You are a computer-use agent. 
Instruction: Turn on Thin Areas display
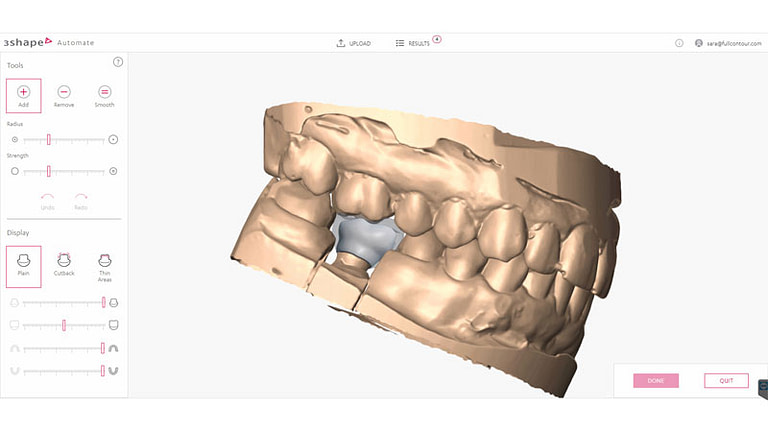pyautogui.click(x=104, y=264)
